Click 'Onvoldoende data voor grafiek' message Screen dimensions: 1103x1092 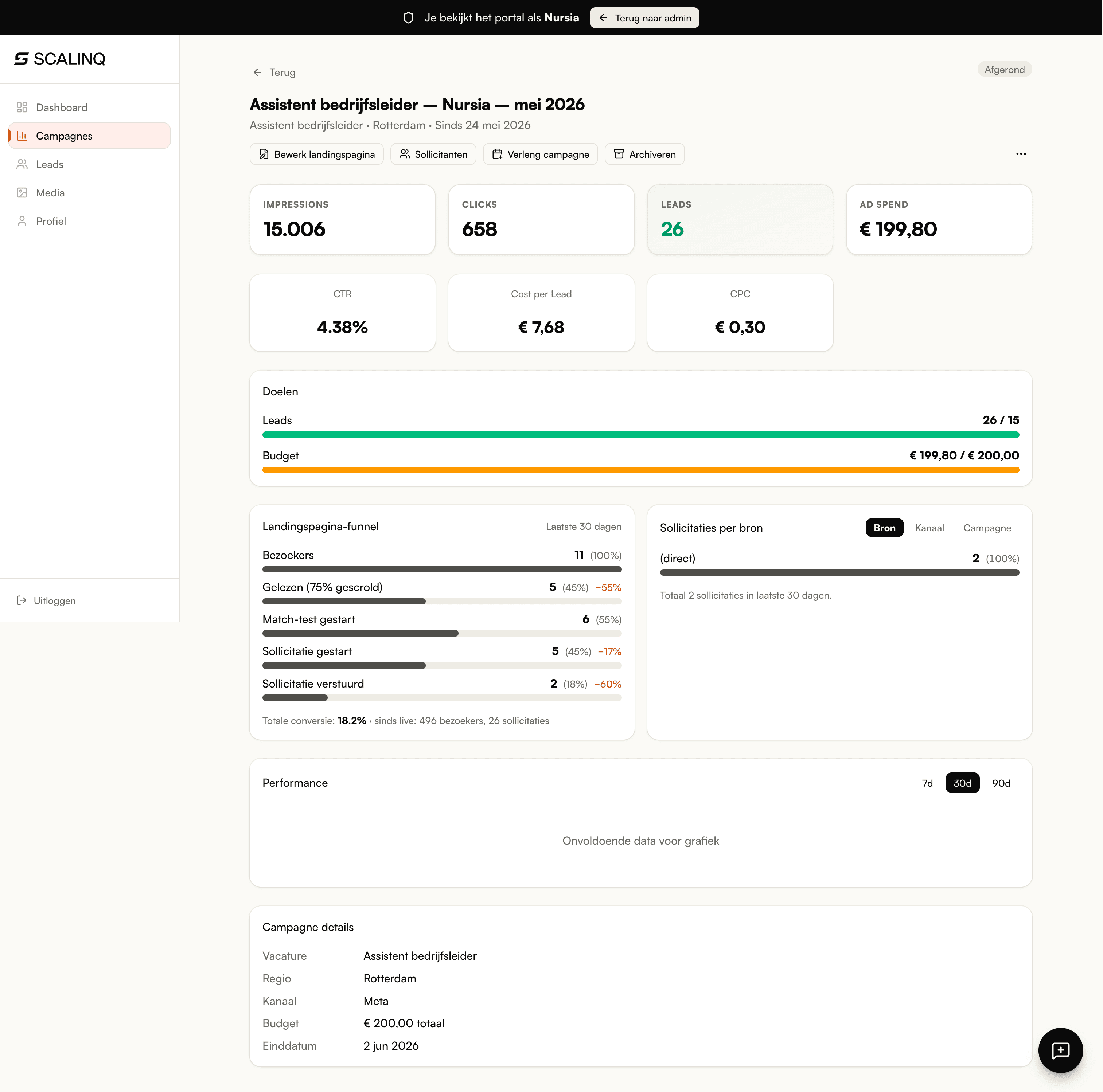640,841
